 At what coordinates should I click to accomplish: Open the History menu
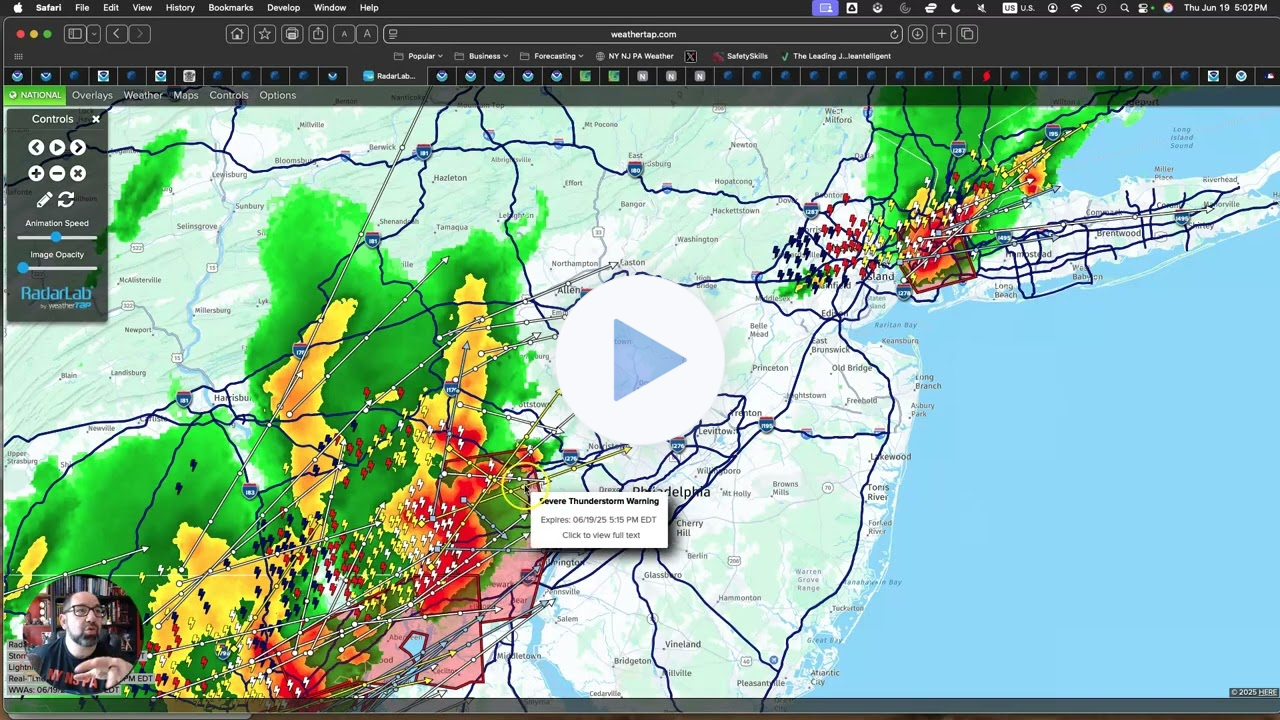(180, 8)
